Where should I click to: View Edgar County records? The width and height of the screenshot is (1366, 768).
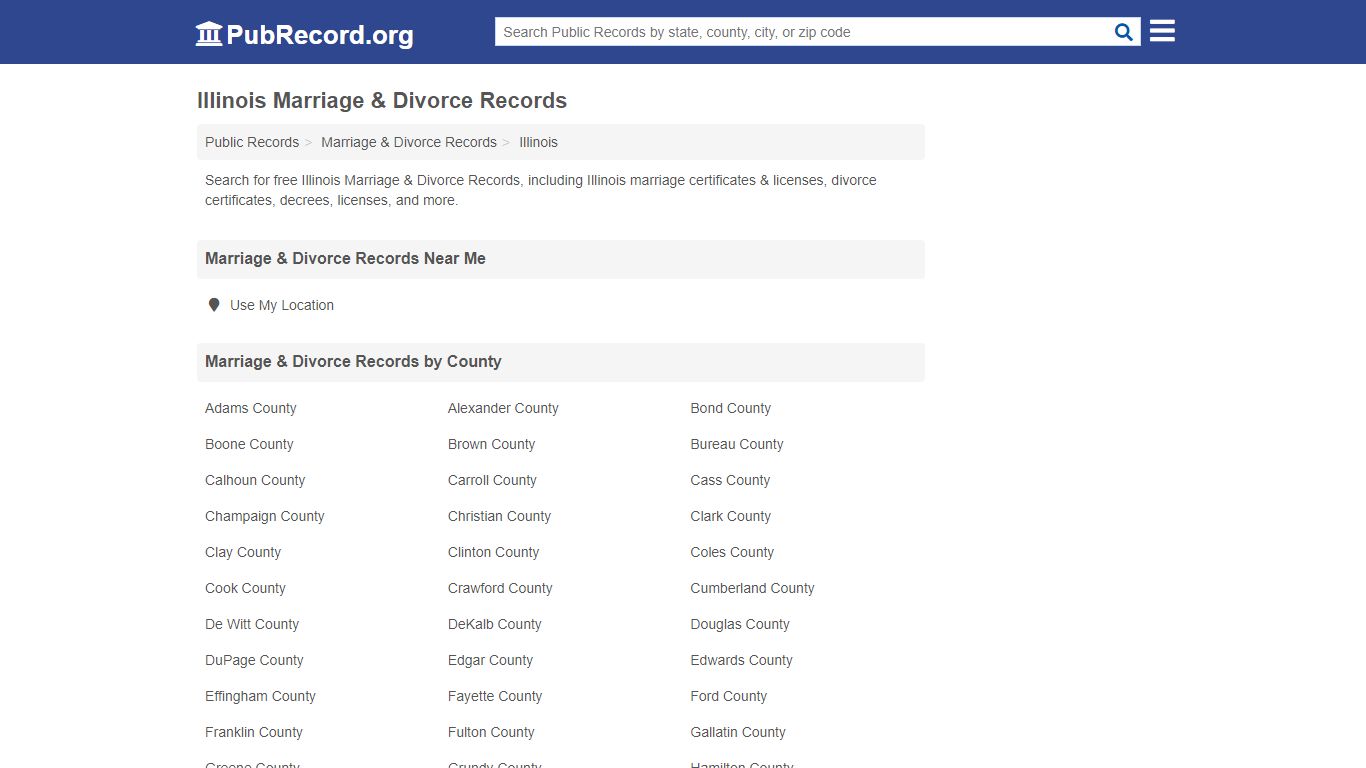point(490,660)
